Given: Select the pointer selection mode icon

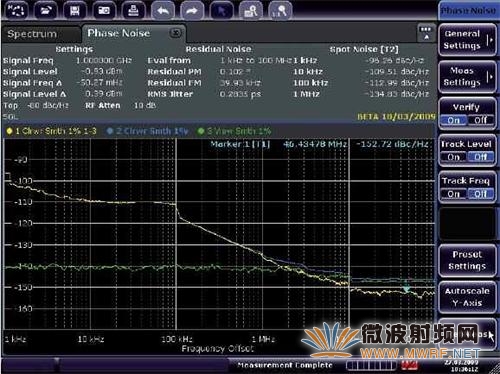Looking at the screenshot, I should click(x=221, y=10).
